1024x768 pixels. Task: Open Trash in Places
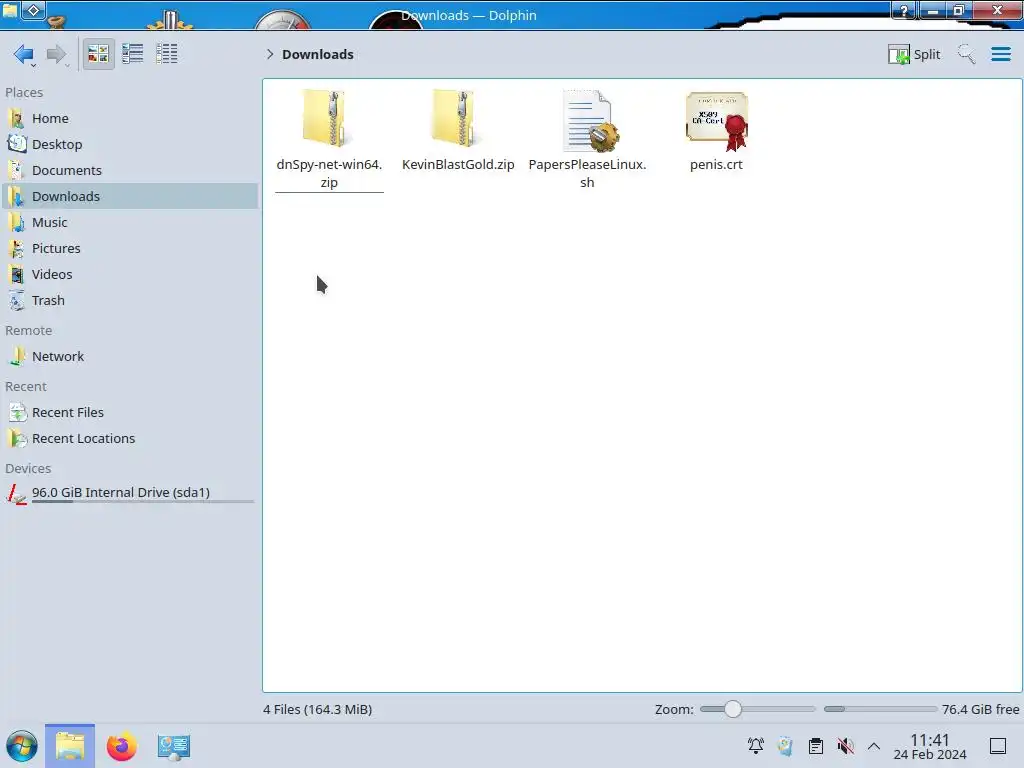pyautogui.click(x=130, y=301)
